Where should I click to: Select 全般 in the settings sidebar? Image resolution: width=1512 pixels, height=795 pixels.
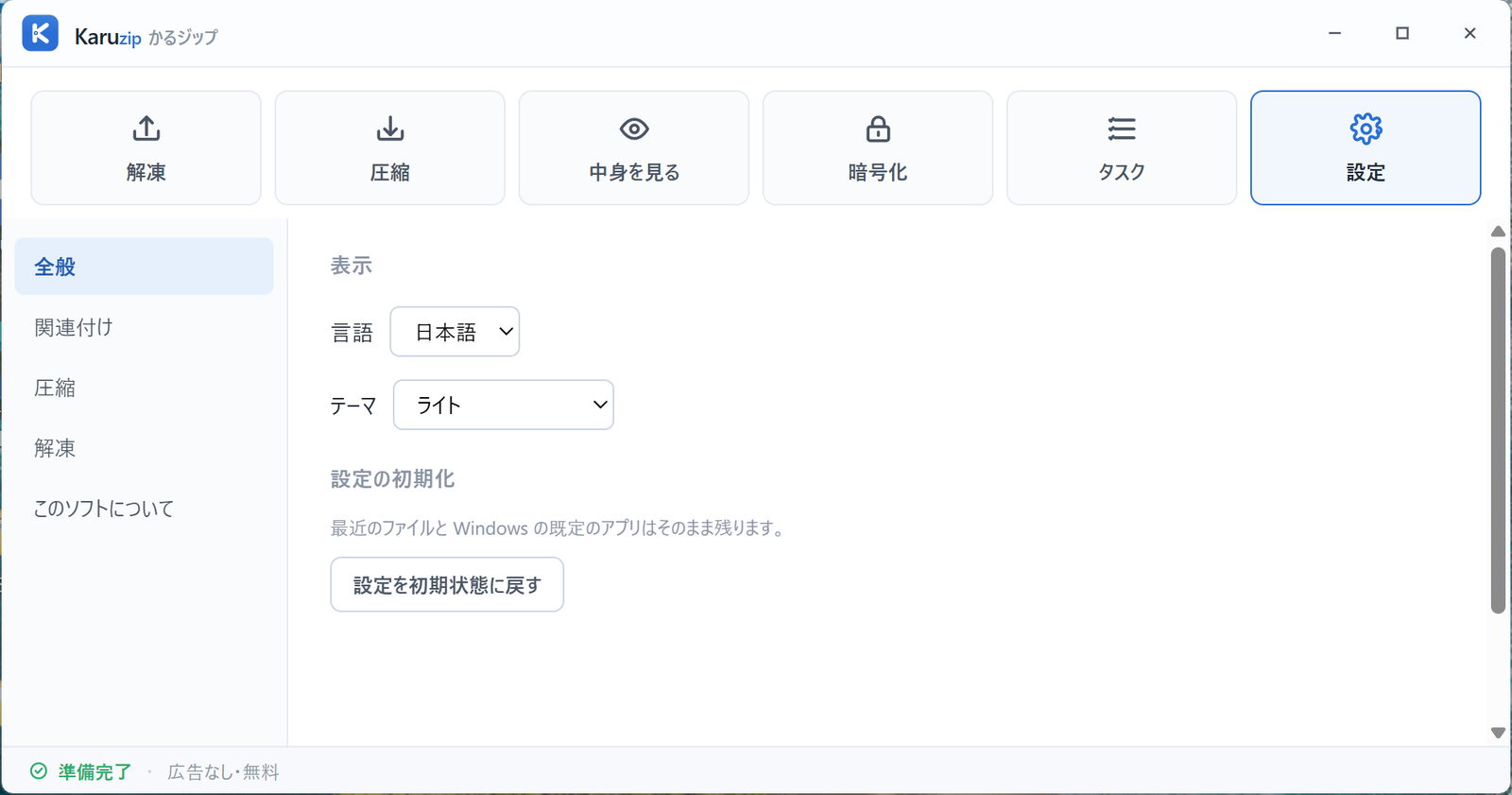144,267
